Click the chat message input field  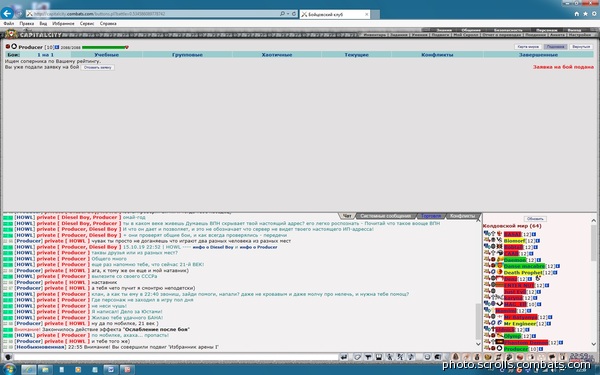pos(176,357)
